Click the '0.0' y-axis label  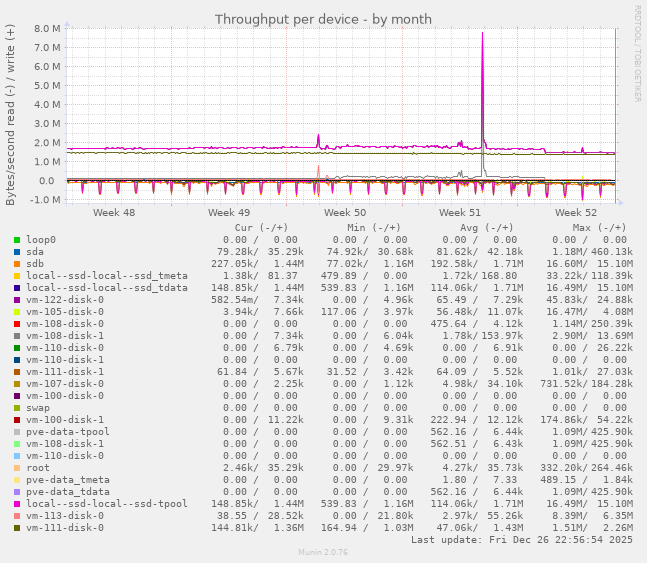pyautogui.click(x=47, y=181)
